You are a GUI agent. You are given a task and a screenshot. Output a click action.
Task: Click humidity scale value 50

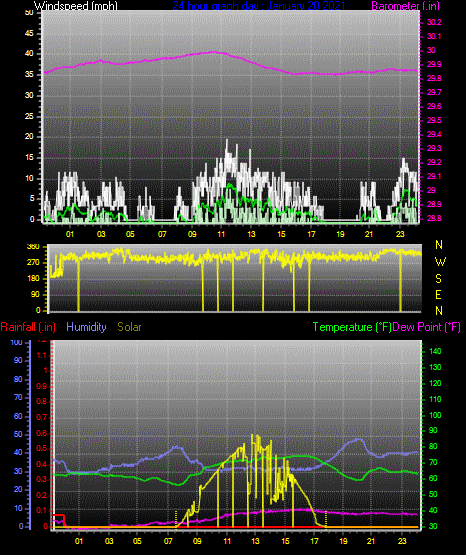click(18, 434)
